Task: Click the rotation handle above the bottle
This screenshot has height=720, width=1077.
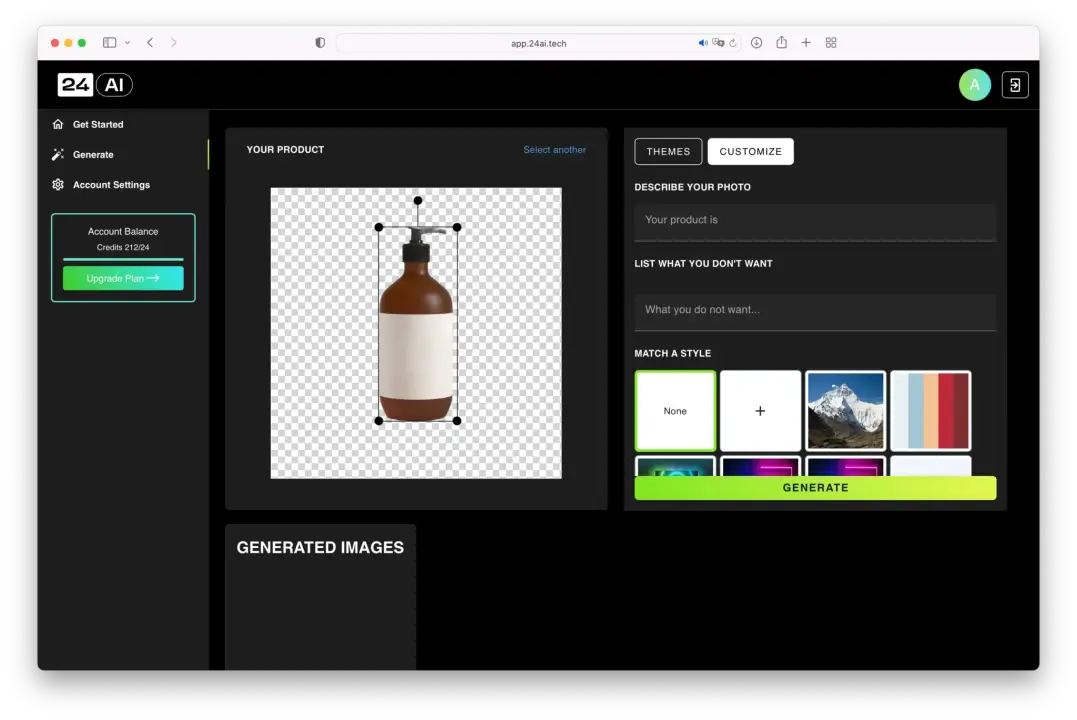Action: tap(418, 201)
